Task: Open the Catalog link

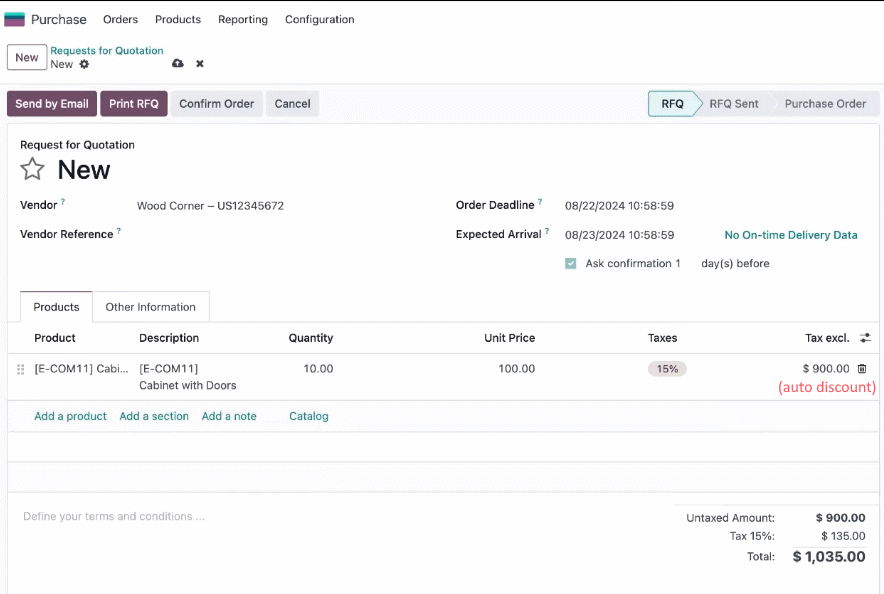Action: (308, 416)
